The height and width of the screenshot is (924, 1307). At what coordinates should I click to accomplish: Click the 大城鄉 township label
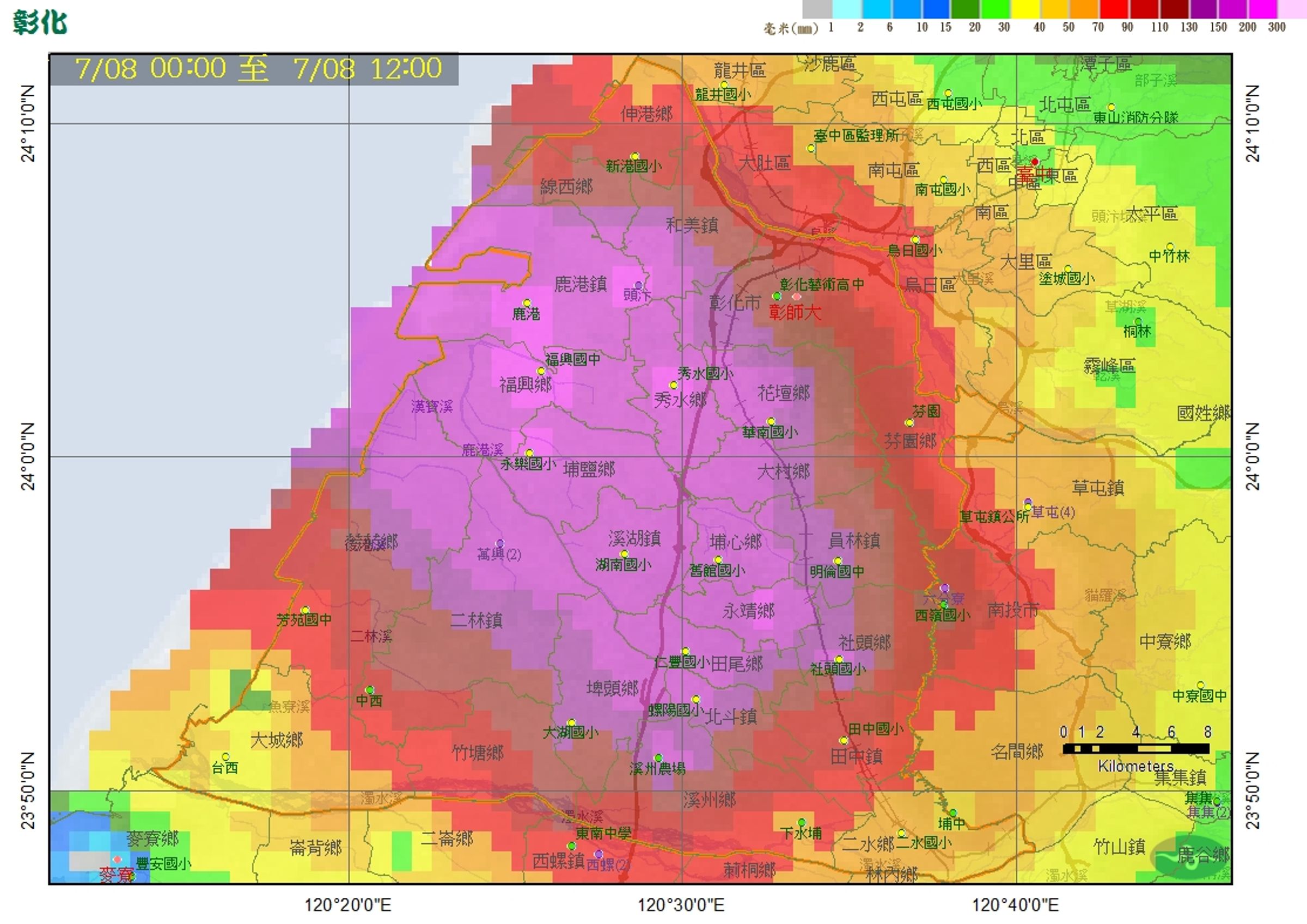[277, 740]
